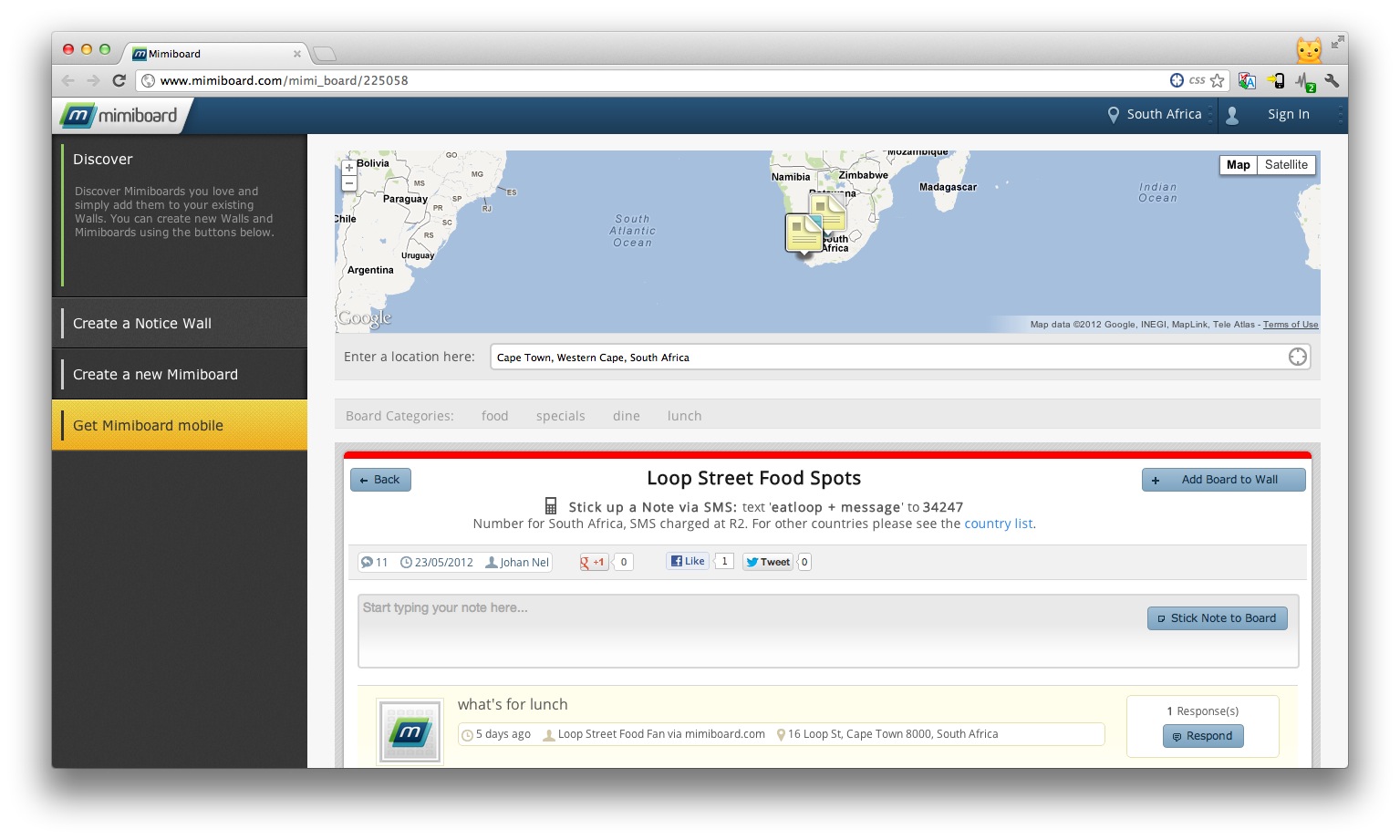Close the Mimiboard browser tab
The image size is (1400, 840).
297,54
